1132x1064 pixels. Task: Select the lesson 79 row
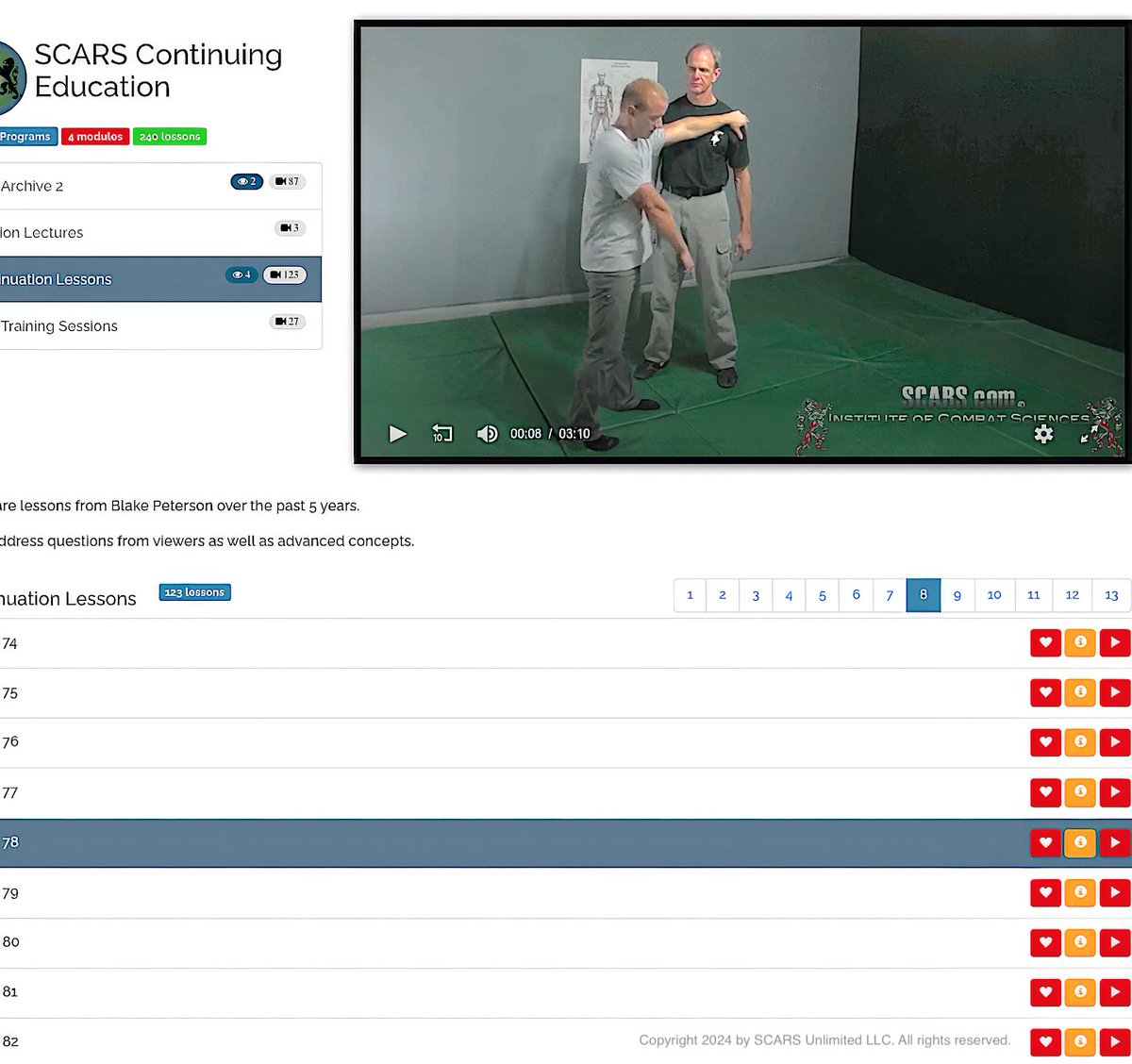click(x=566, y=892)
